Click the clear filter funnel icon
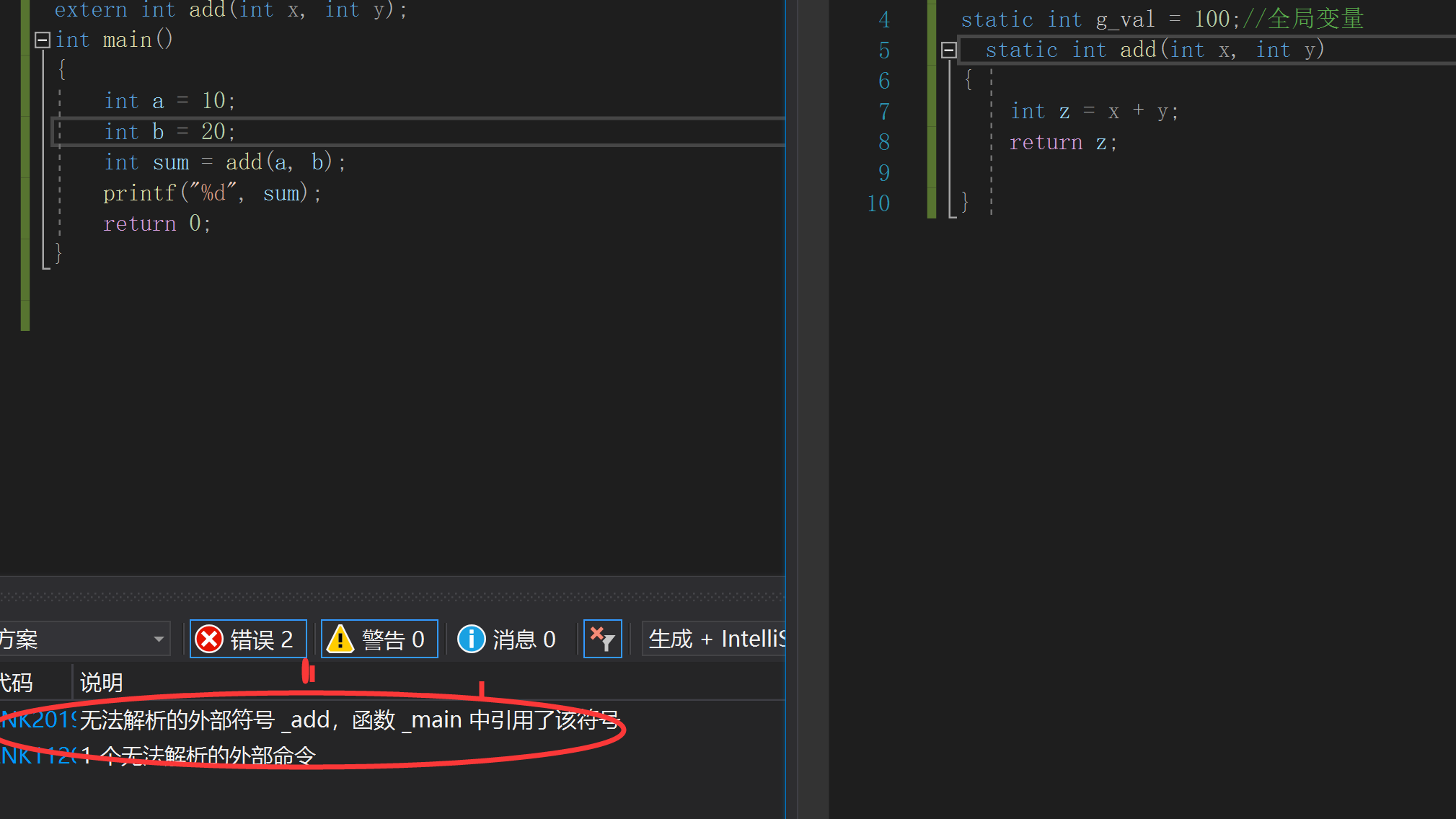 (602, 639)
